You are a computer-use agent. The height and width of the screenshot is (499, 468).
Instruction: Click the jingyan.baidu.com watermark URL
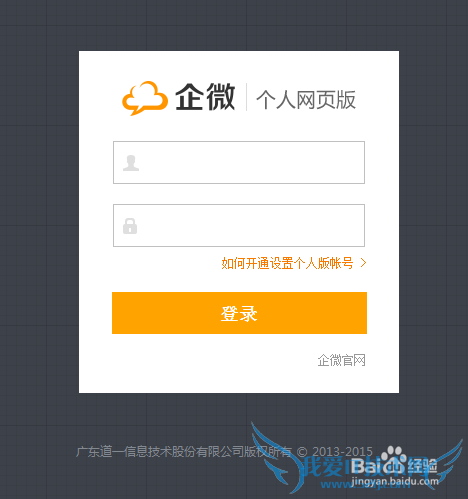pyautogui.click(x=395, y=481)
